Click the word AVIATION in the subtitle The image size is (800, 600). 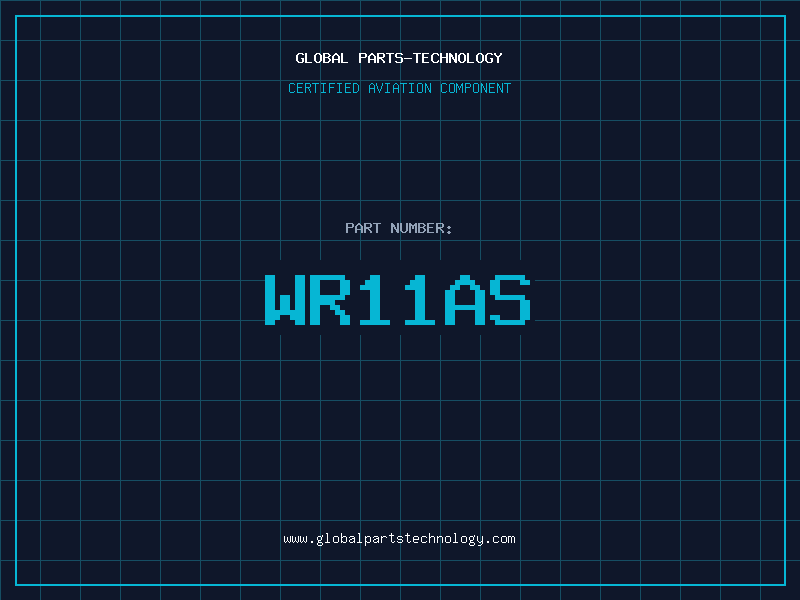(401, 88)
